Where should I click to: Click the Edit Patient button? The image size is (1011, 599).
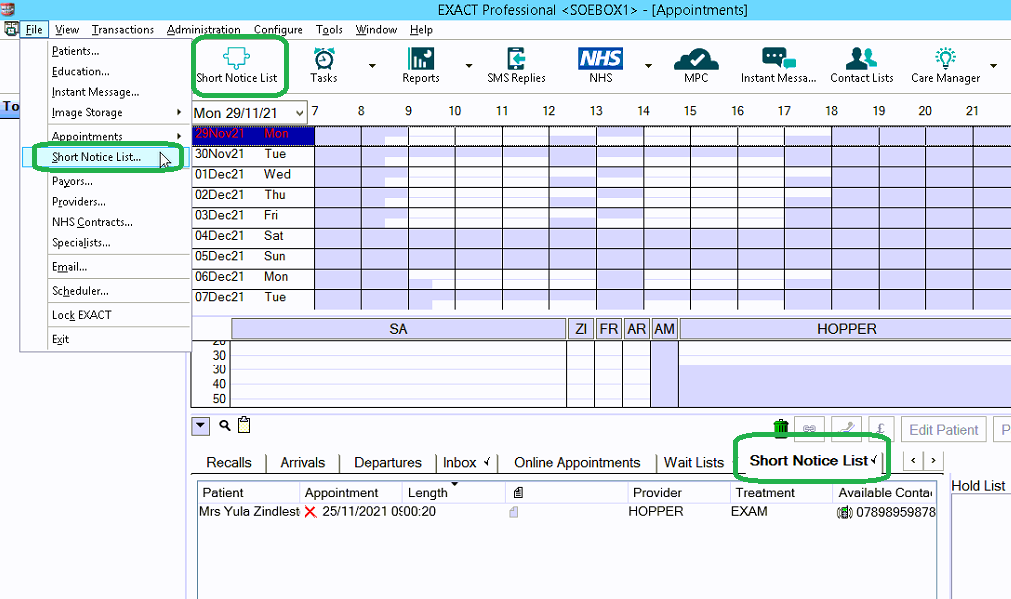[x=943, y=429]
